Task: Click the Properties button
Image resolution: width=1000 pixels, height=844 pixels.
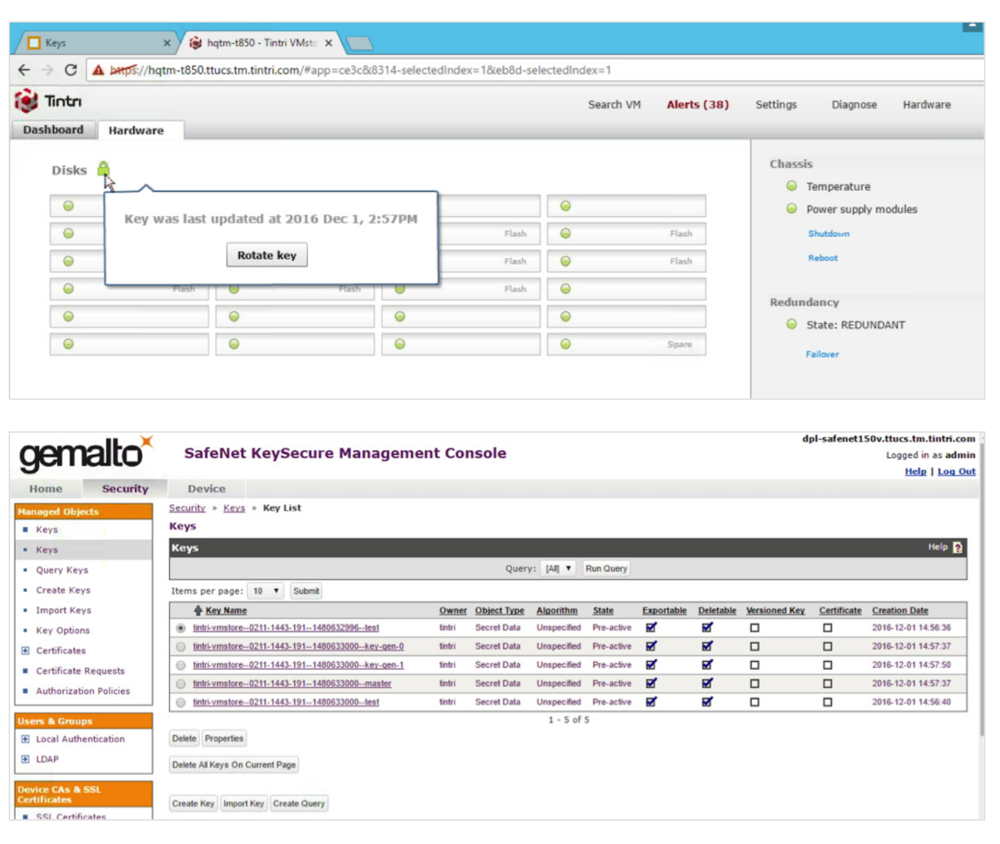Action: click(224, 739)
